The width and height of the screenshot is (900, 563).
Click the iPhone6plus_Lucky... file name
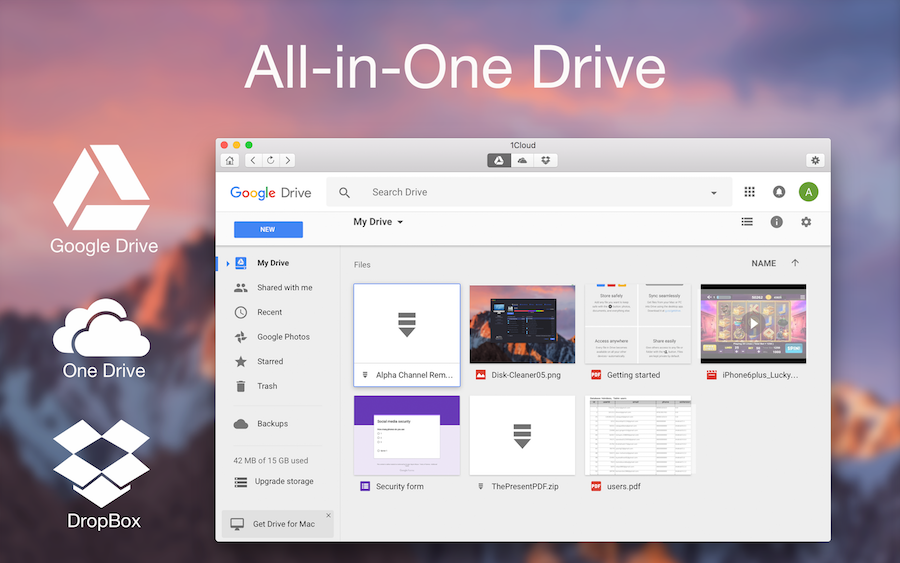pyautogui.click(x=760, y=375)
